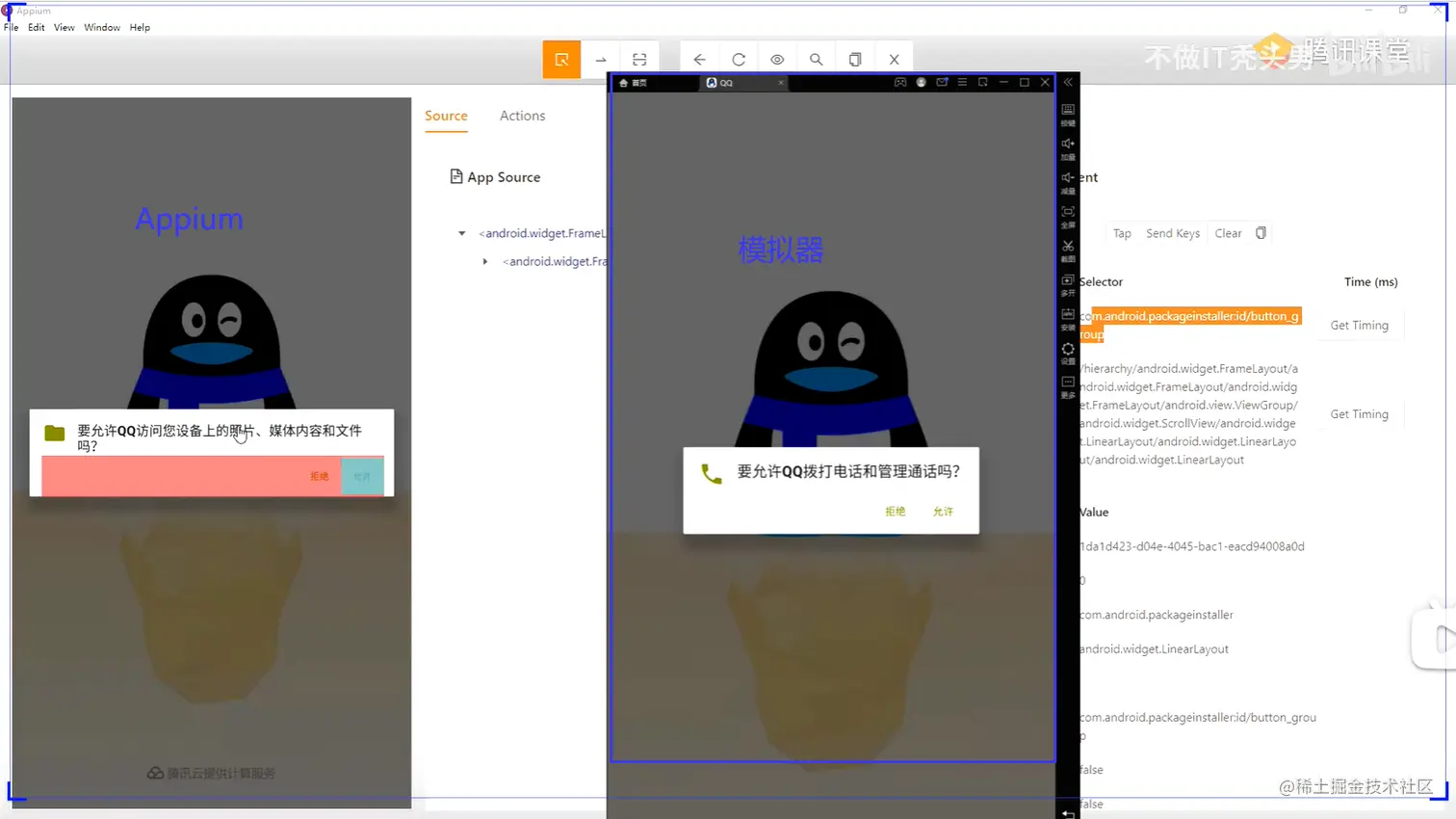Expand the nested android.widget.FrameLayout node

pos(485,261)
